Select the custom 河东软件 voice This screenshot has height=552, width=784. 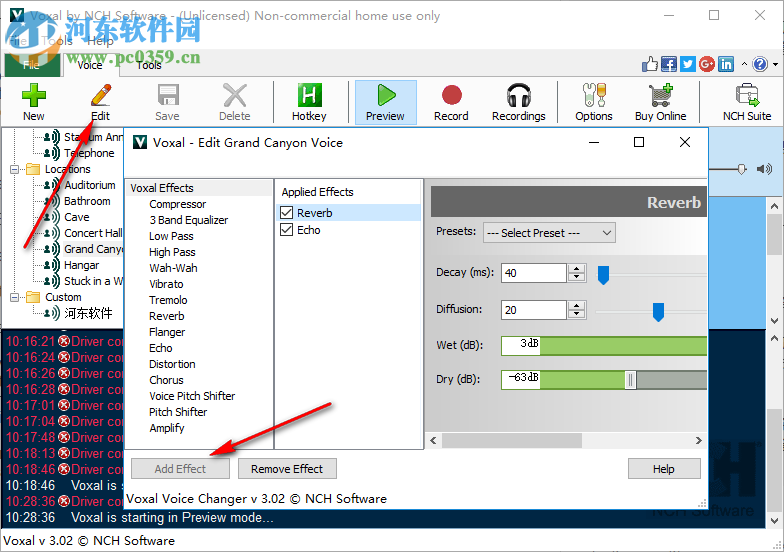tap(88, 314)
